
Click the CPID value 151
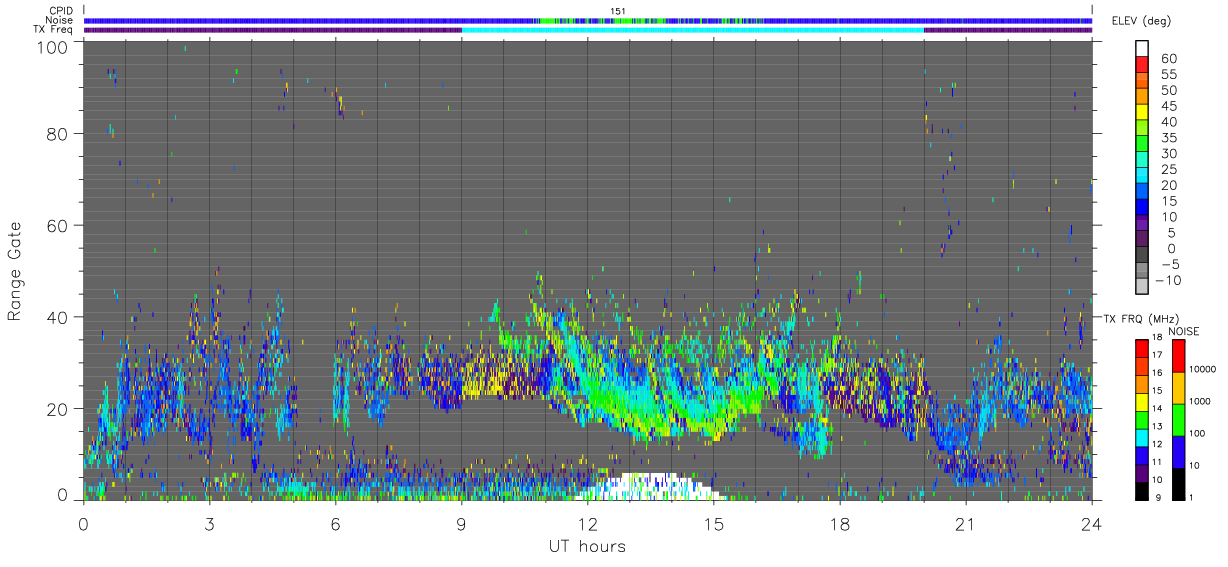tap(617, 11)
